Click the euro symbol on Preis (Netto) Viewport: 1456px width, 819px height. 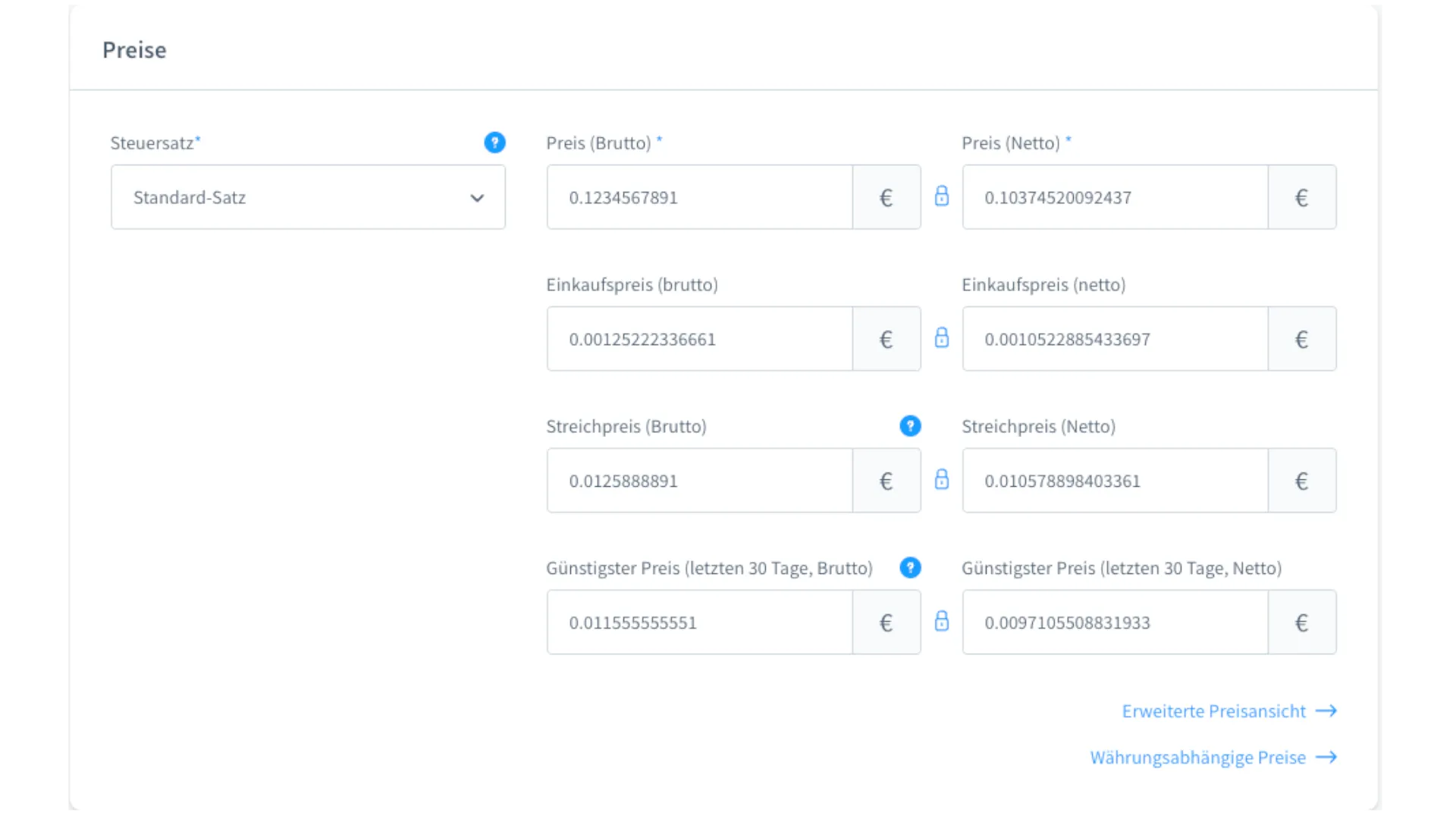click(1301, 196)
